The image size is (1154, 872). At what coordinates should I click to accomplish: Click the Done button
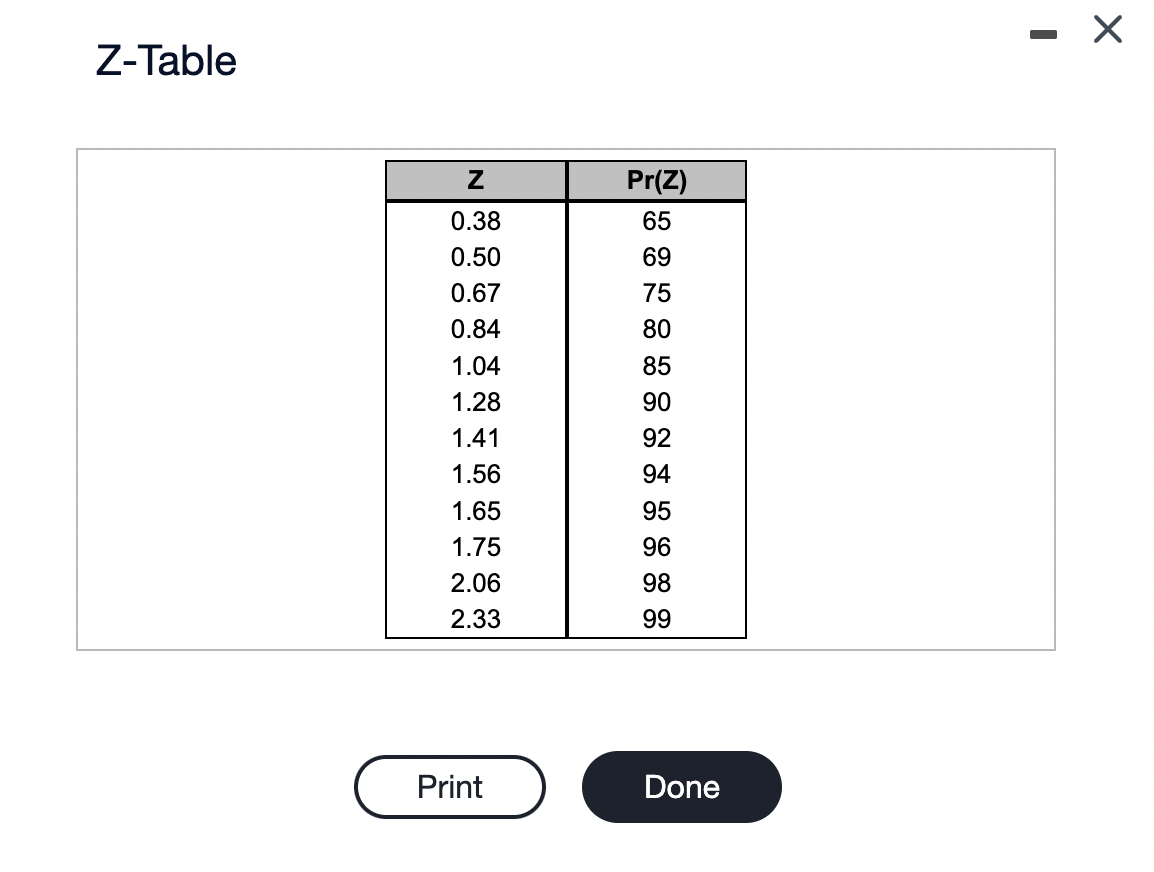click(x=681, y=787)
